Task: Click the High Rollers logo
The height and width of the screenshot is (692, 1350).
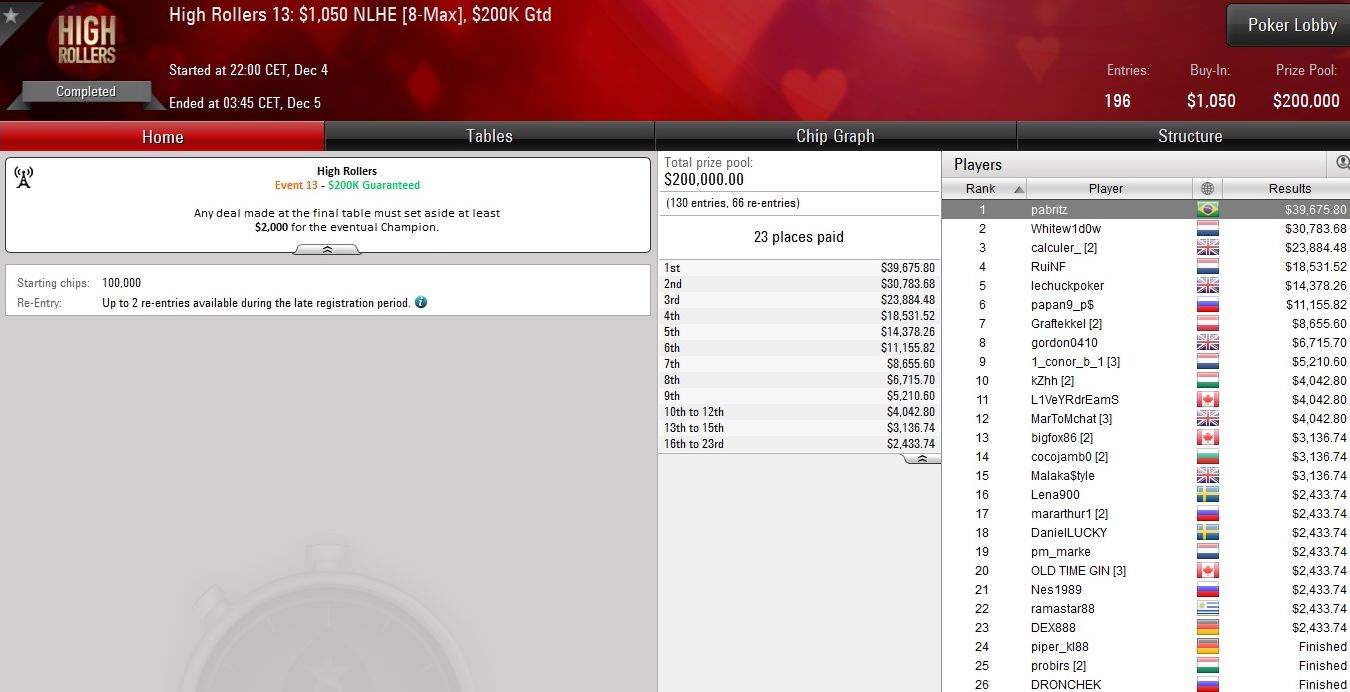Action: pyautogui.click(x=86, y=41)
